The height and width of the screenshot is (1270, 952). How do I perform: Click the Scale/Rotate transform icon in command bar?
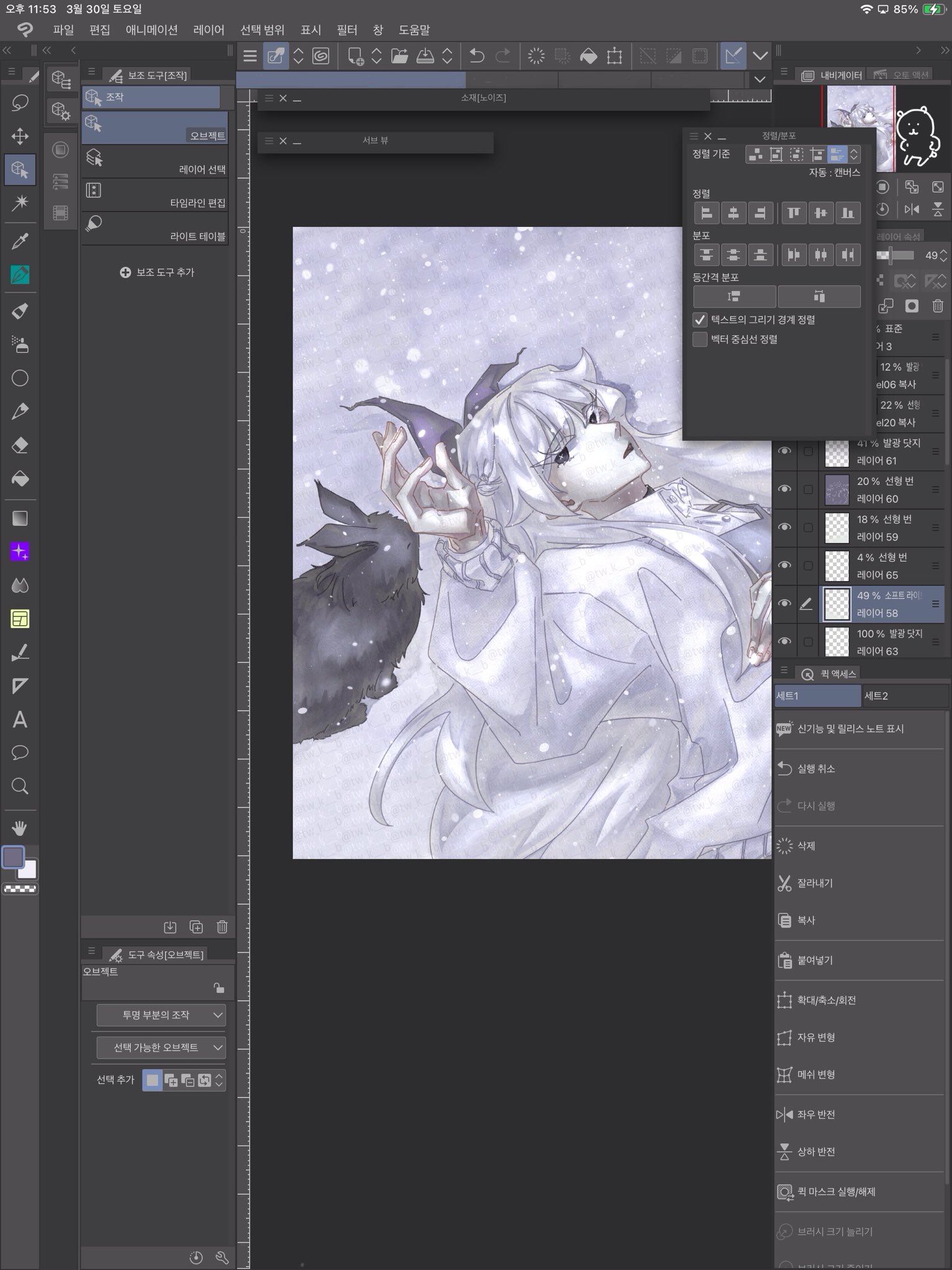point(615,56)
